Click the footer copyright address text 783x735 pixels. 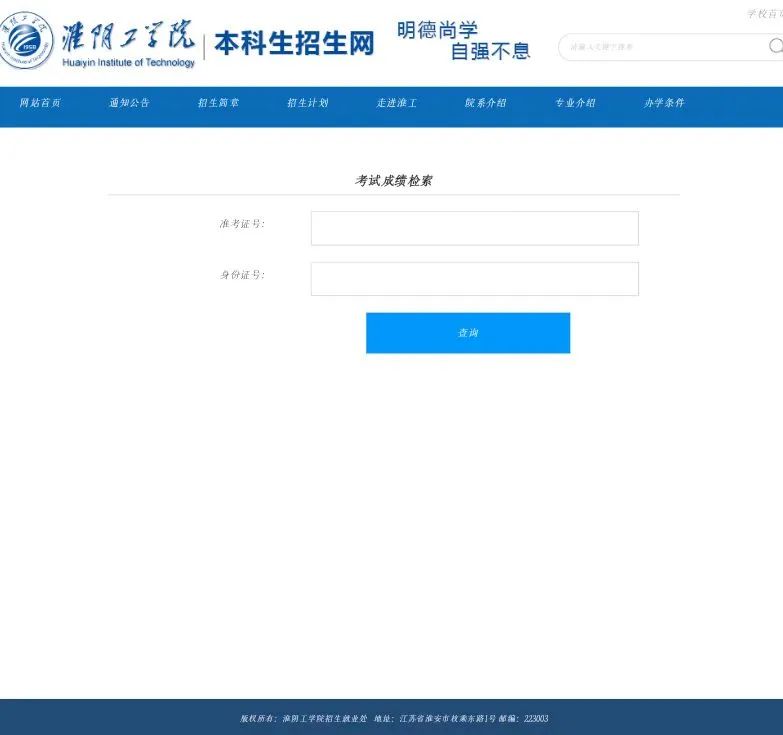point(393,718)
